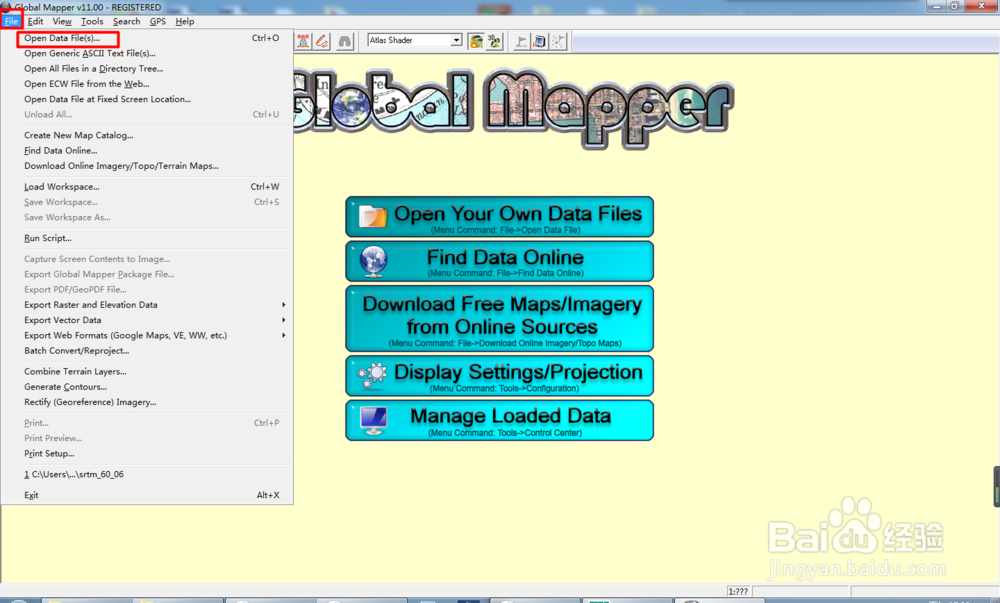Open the Atlas Shader dropdown
The image size is (1000, 603).
coord(456,40)
